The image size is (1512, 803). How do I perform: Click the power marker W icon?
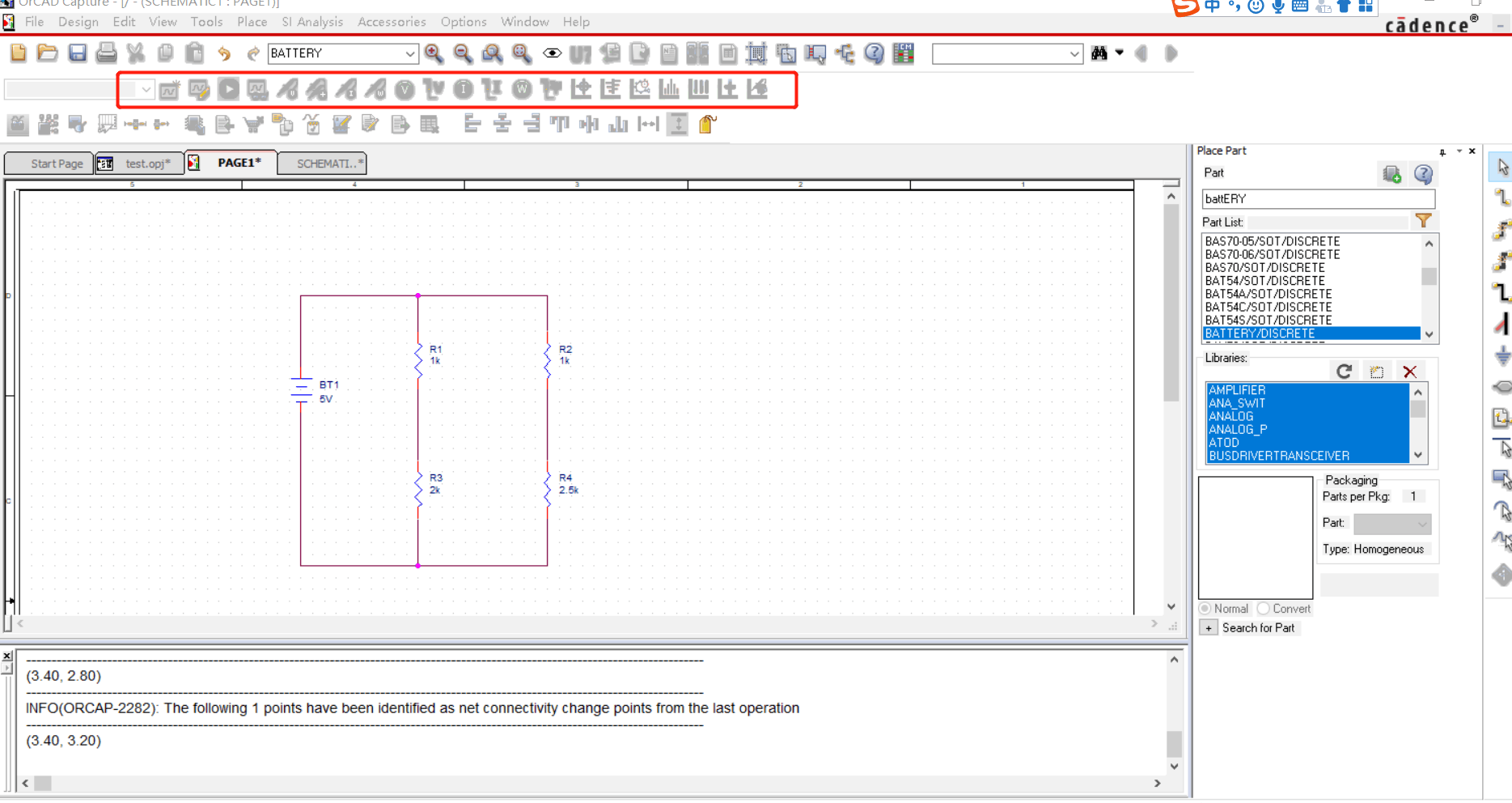tap(522, 89)
